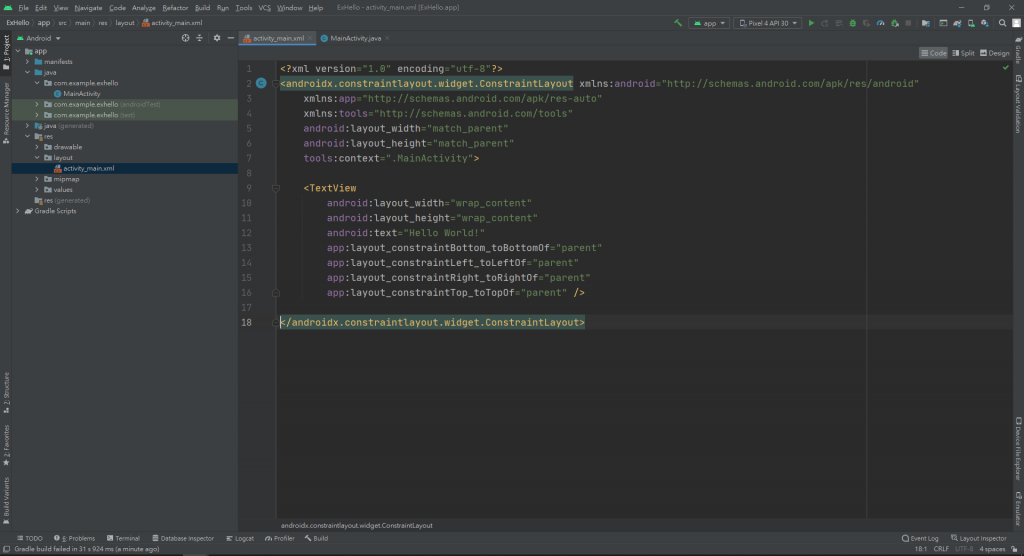This screenshot has width=1024, height=556.
Task: Open the VCS menu
Action: click(264, 8)
